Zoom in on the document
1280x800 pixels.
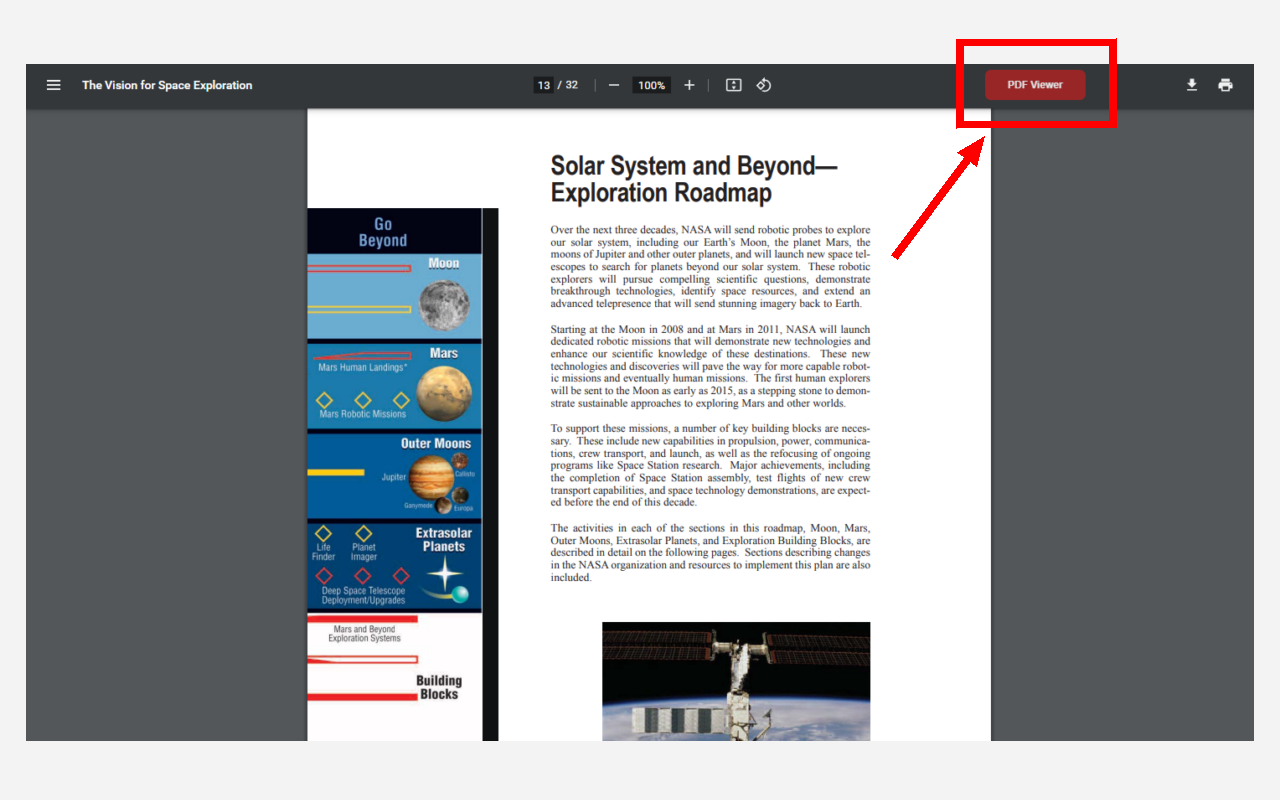(689, 85)
